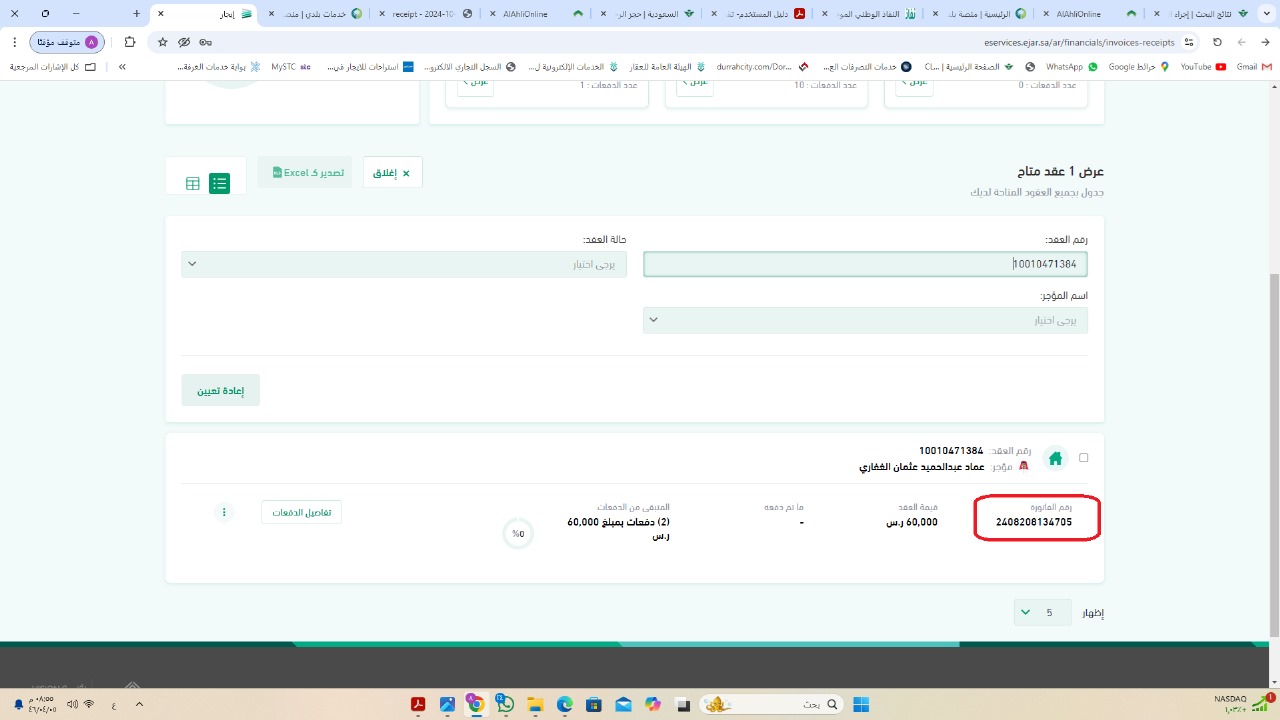Click the green house icon on the contract card
The image size is (1280, 720).
click(1054, 459)
